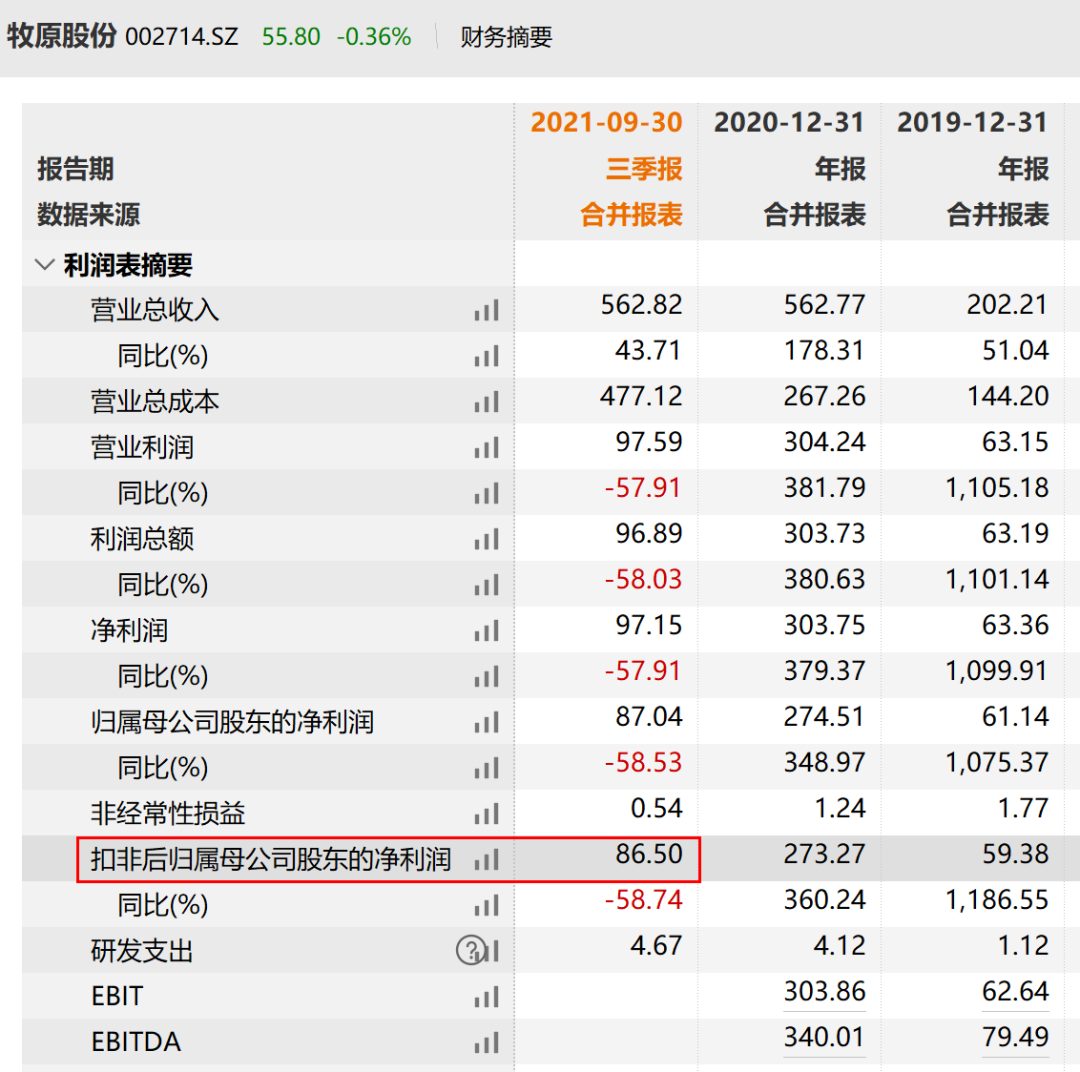The width and height of the screenshot is (1080, 1072).
Task: Open chart icon on EBITDA row
Action: [x=486, y=1043]
